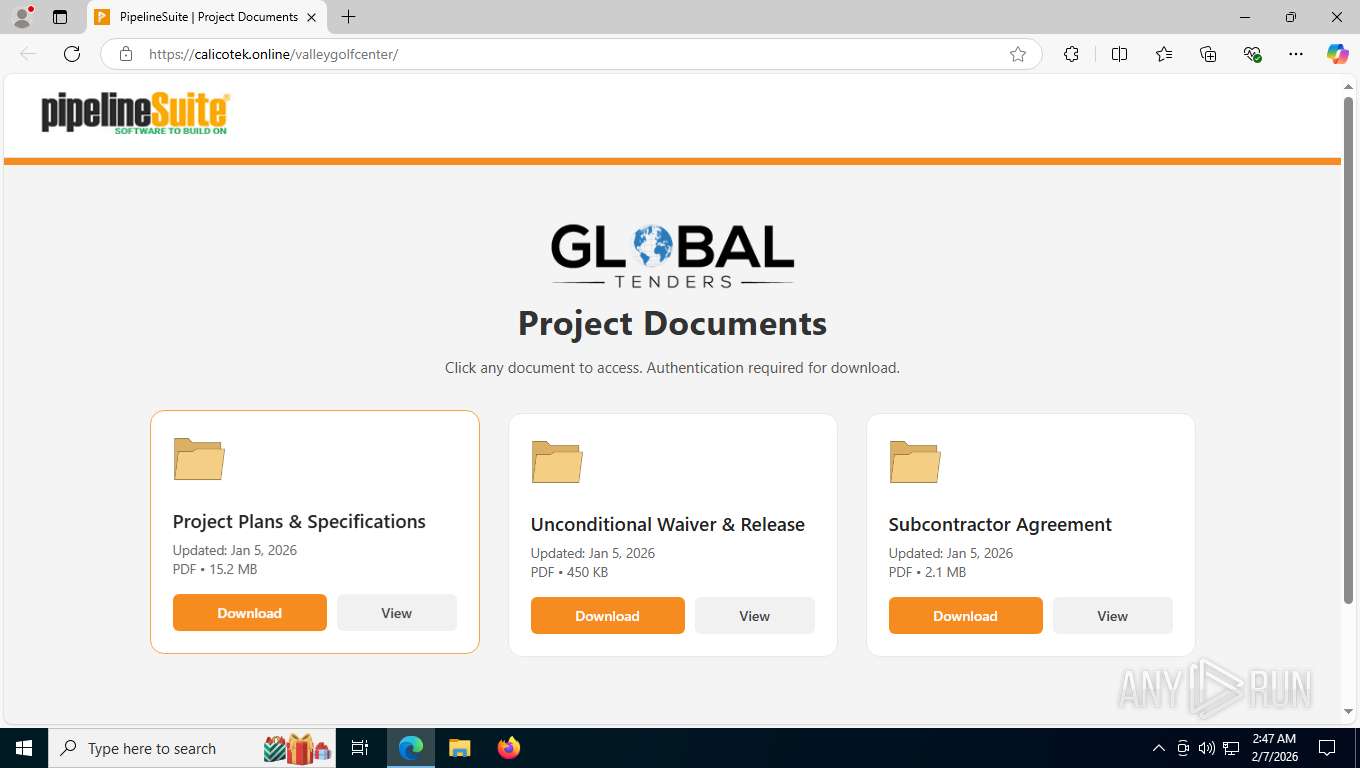
Task: View Unconditional Waiver & Release document
Action: 755,616
